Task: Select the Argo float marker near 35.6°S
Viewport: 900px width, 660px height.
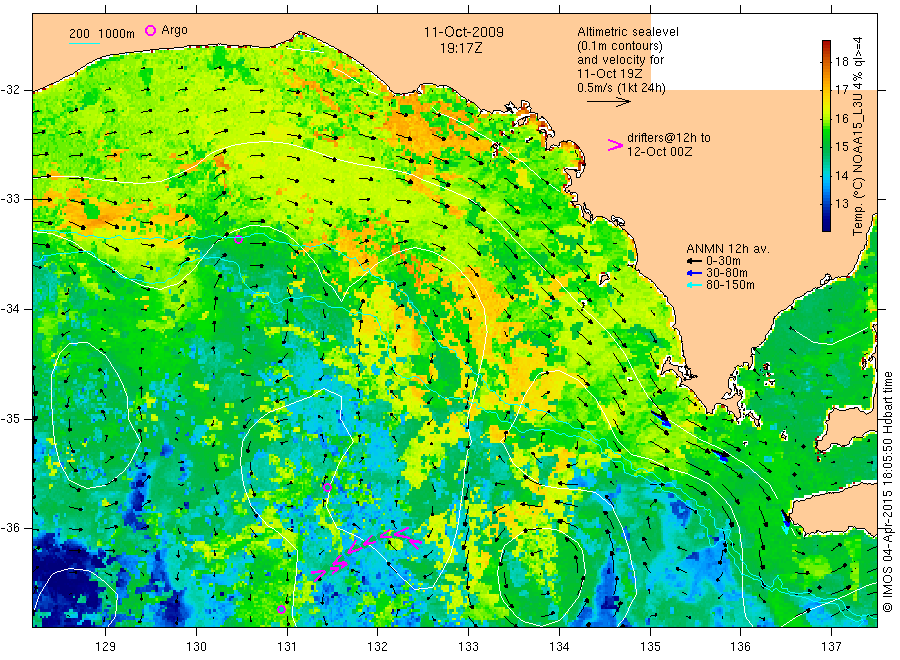Action: (327, 487)
